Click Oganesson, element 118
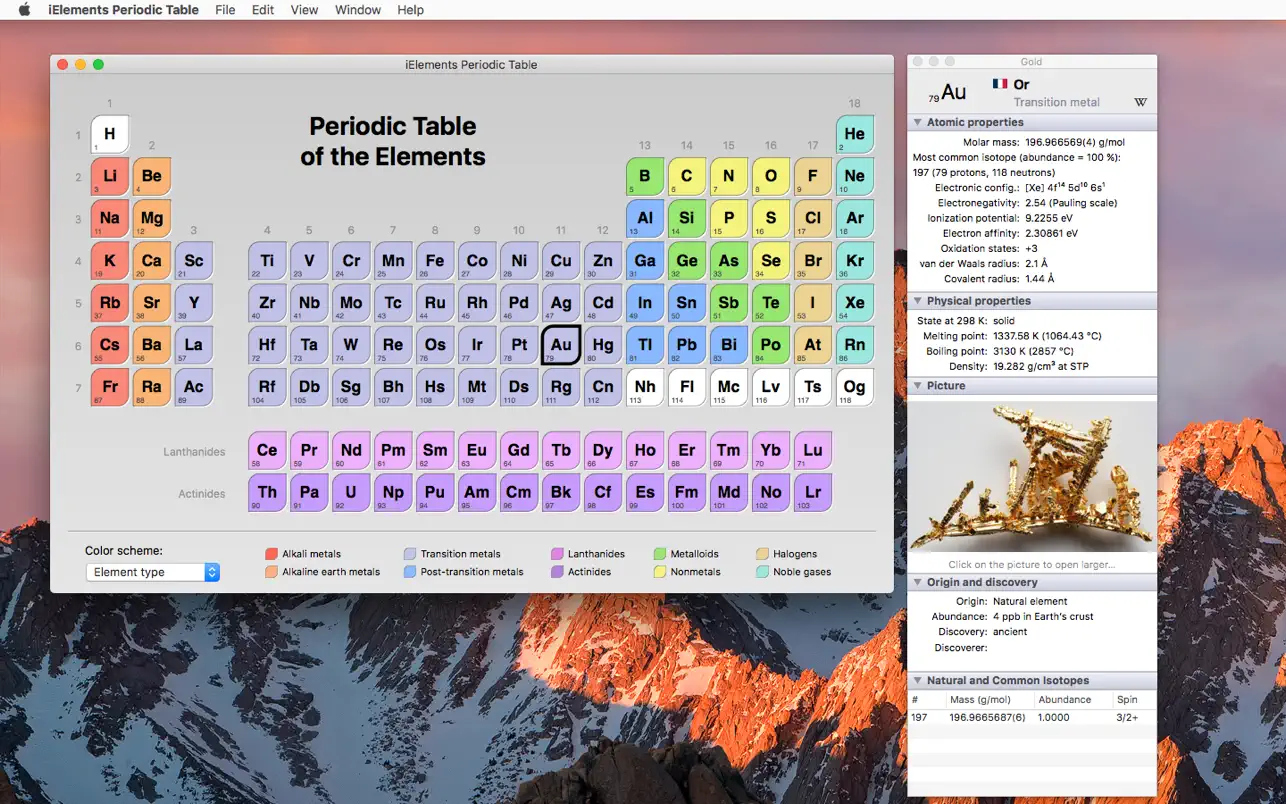 [855, 387]
